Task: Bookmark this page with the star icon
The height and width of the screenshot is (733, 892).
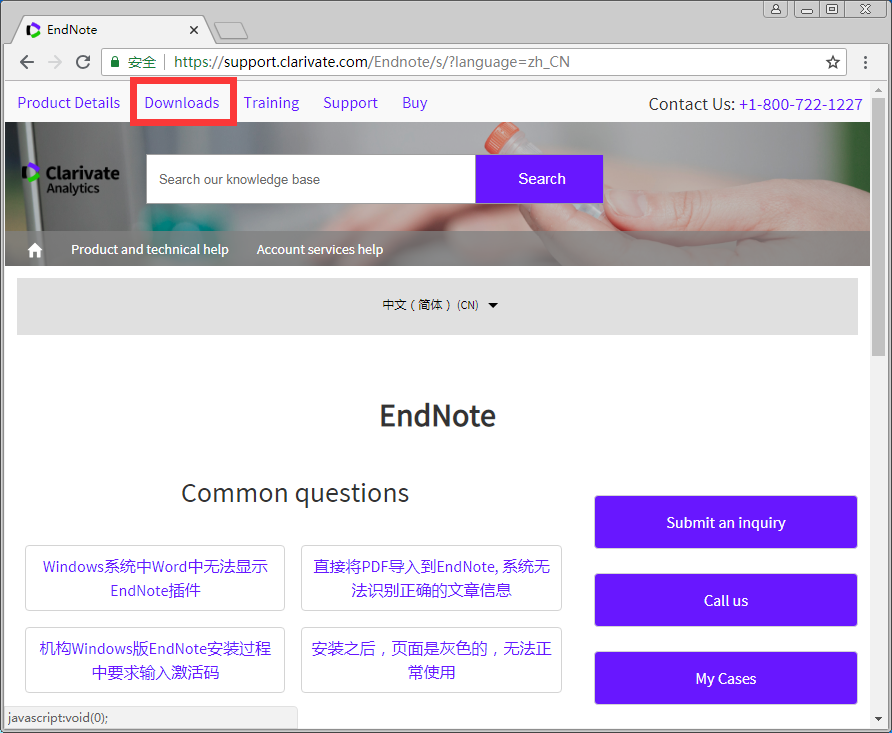Action: [x=833, y=62]
